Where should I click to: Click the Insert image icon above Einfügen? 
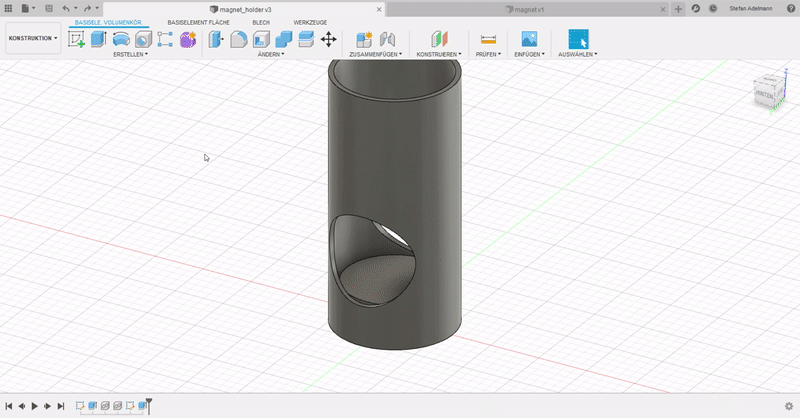(529, 39)
